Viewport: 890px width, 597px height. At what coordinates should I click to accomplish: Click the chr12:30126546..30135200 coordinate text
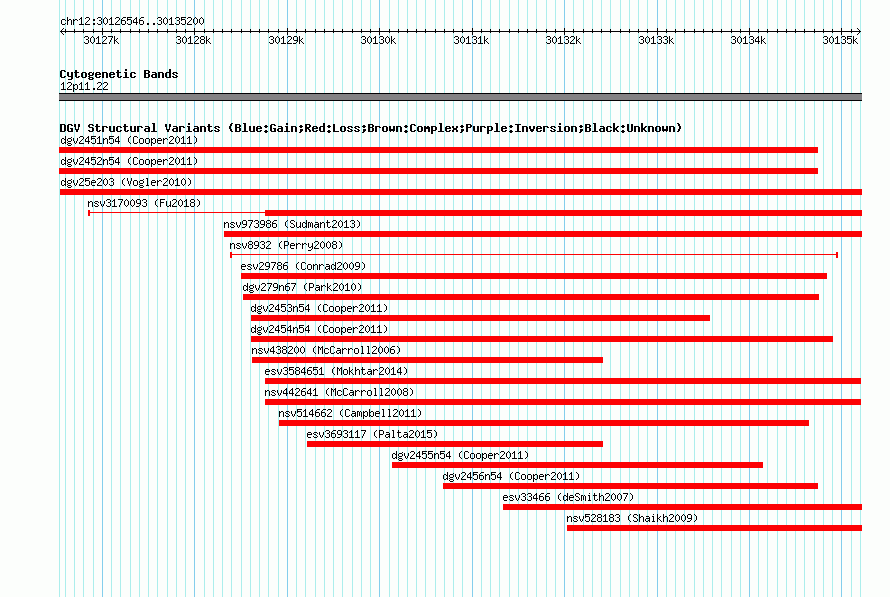132,21
